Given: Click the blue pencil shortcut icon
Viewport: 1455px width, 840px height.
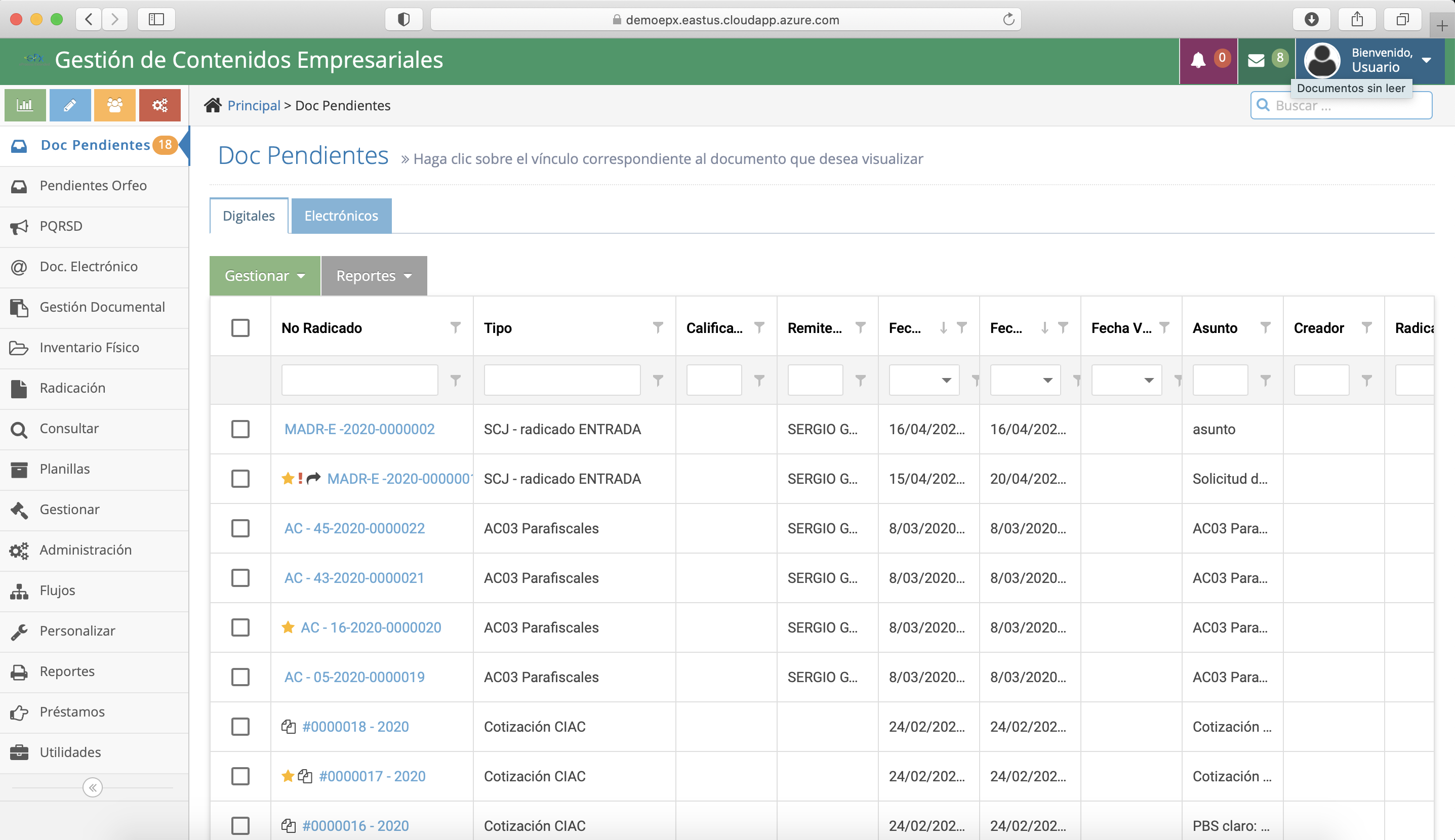Looking at the screenshot, I should (70, 105).
